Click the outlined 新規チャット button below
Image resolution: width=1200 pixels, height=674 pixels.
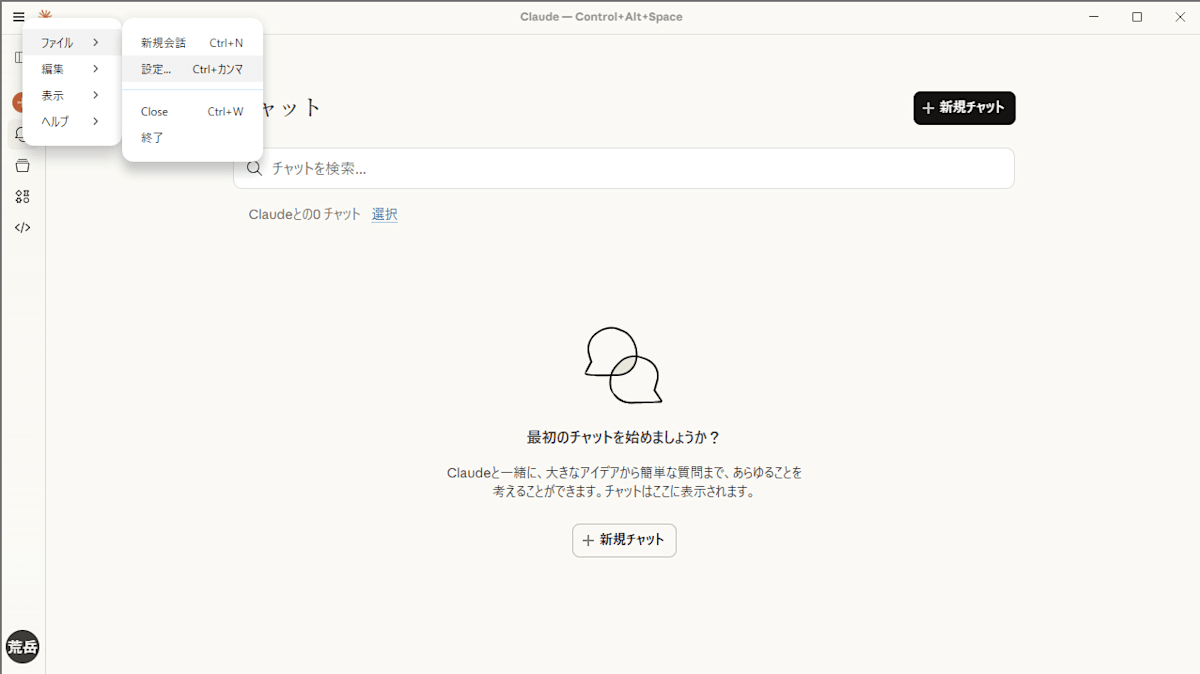pyautogui.click(x=624, y=540)
